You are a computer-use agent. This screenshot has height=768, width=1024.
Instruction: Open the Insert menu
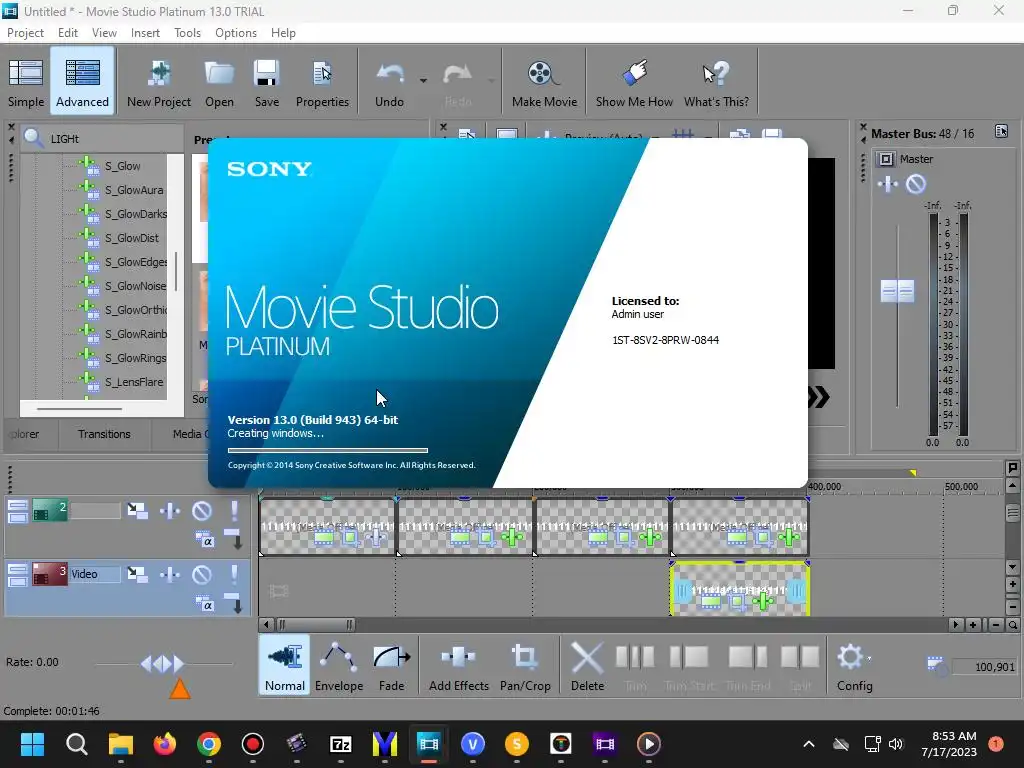click(x=145, y=33)
